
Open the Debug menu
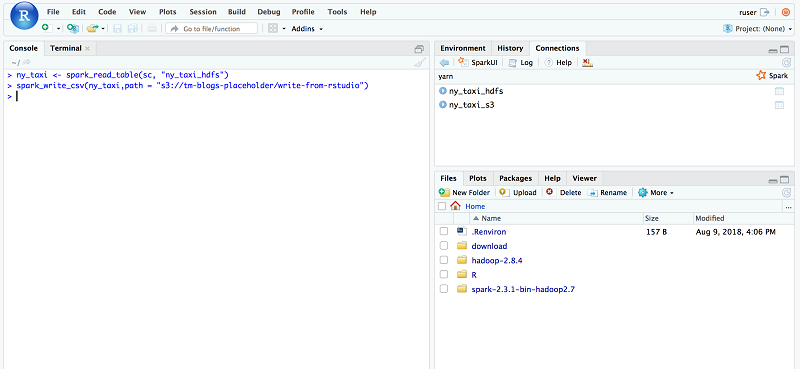coord(269,12)
